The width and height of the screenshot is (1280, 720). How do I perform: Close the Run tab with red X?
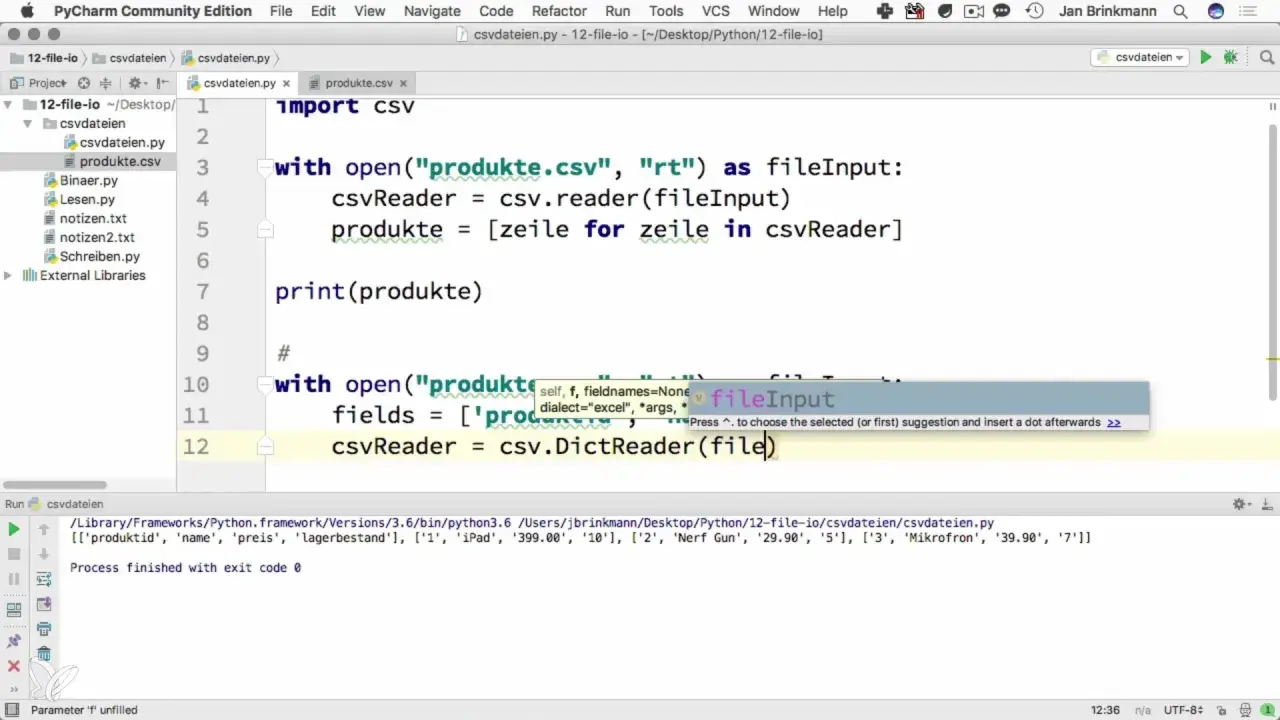coord(14,666)
